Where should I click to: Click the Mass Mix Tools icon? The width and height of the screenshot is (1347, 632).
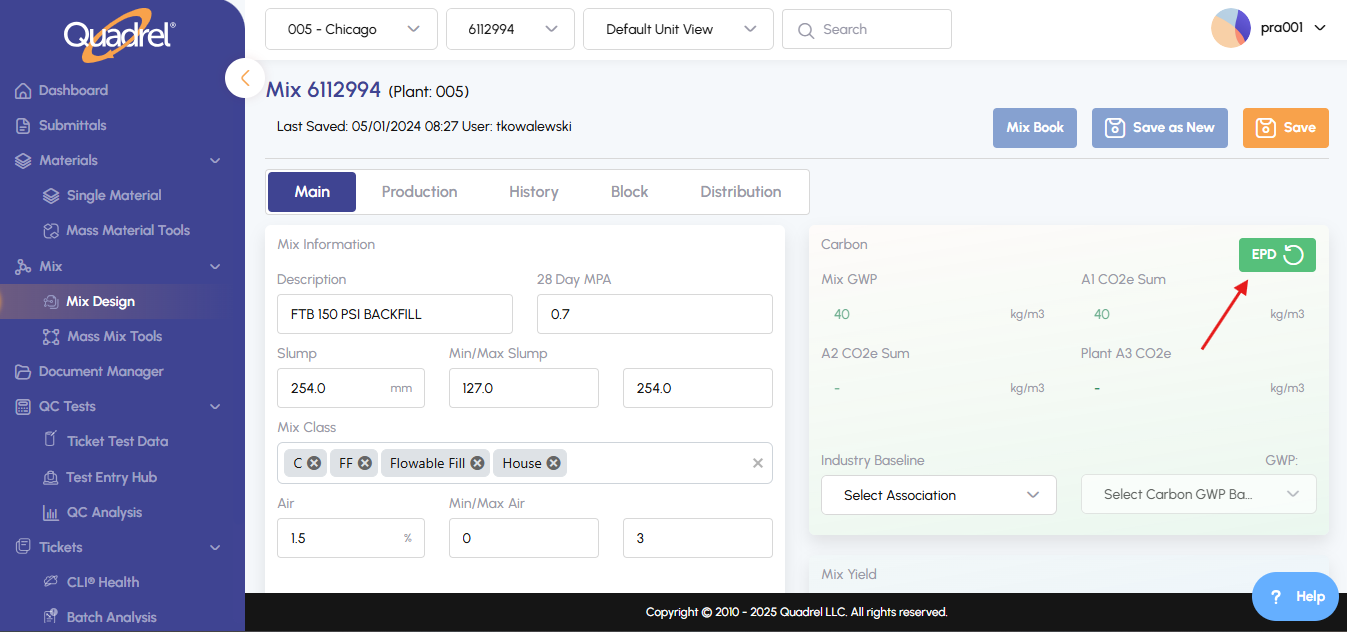51,337
